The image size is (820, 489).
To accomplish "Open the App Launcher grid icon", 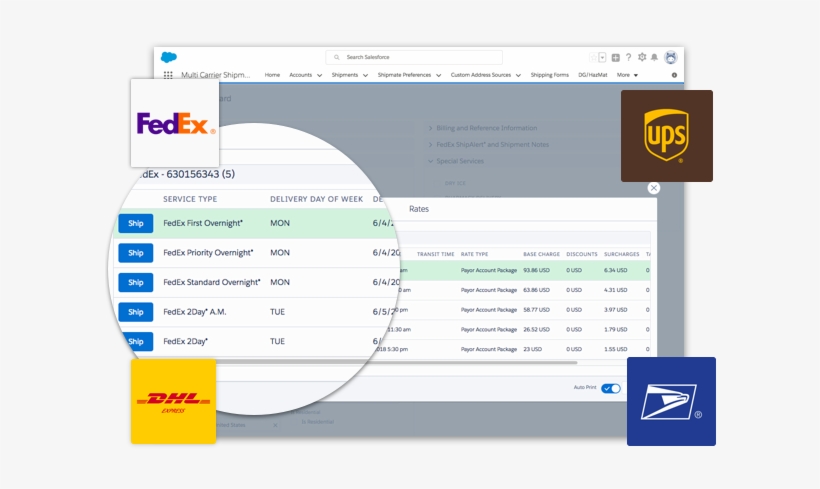I will coord(168,75).
